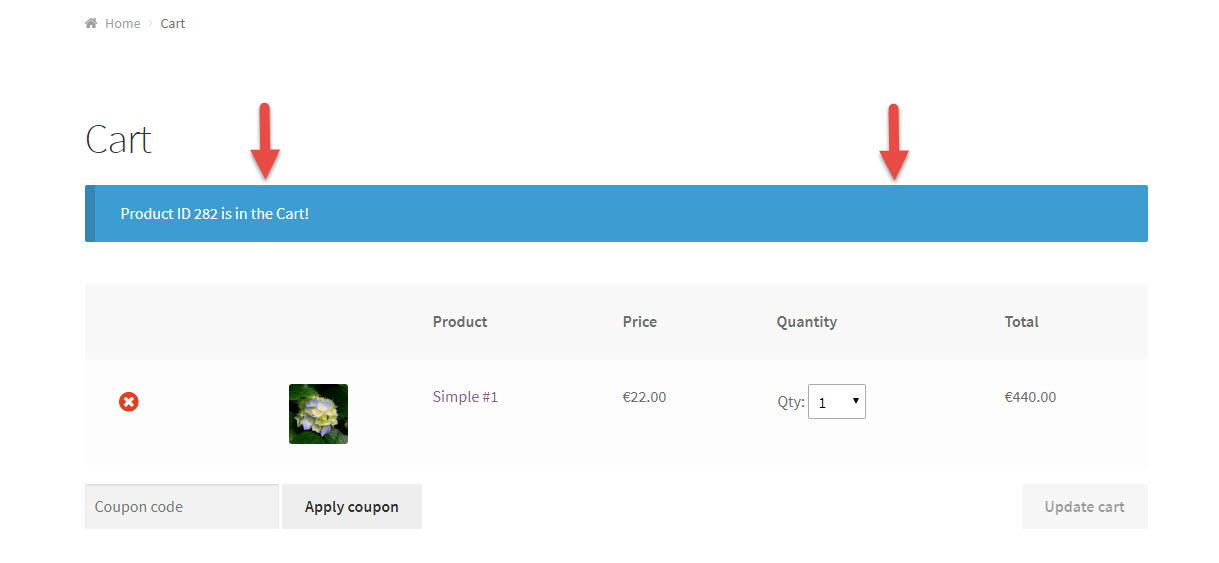The height and width of the screenshot is (563, 1219).
Task: Click the Home breadcrumb link
Action: 122,23
